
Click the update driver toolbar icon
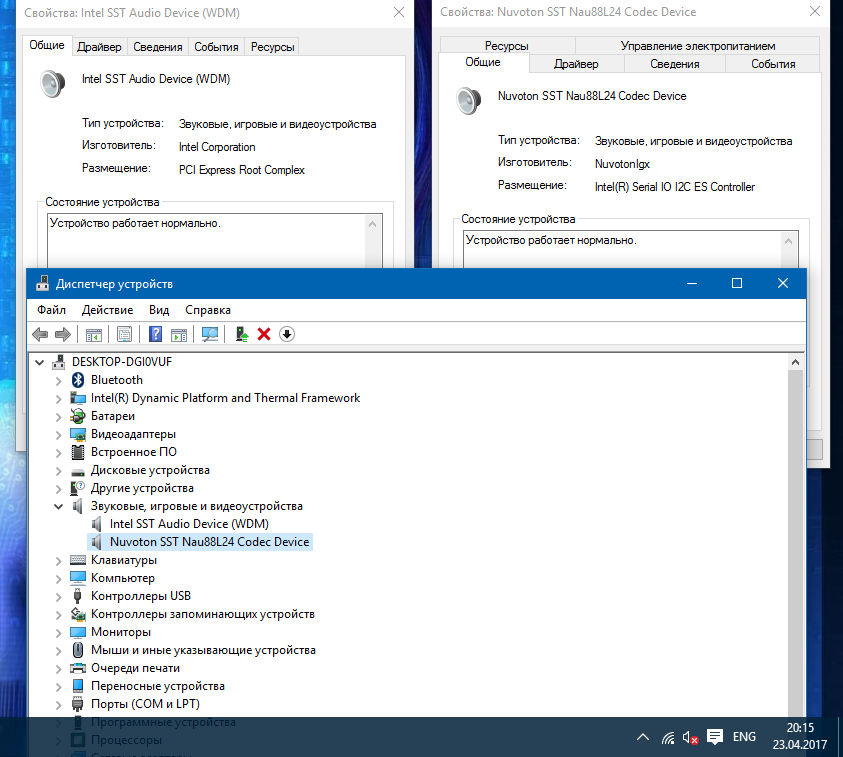coord(242,334)
